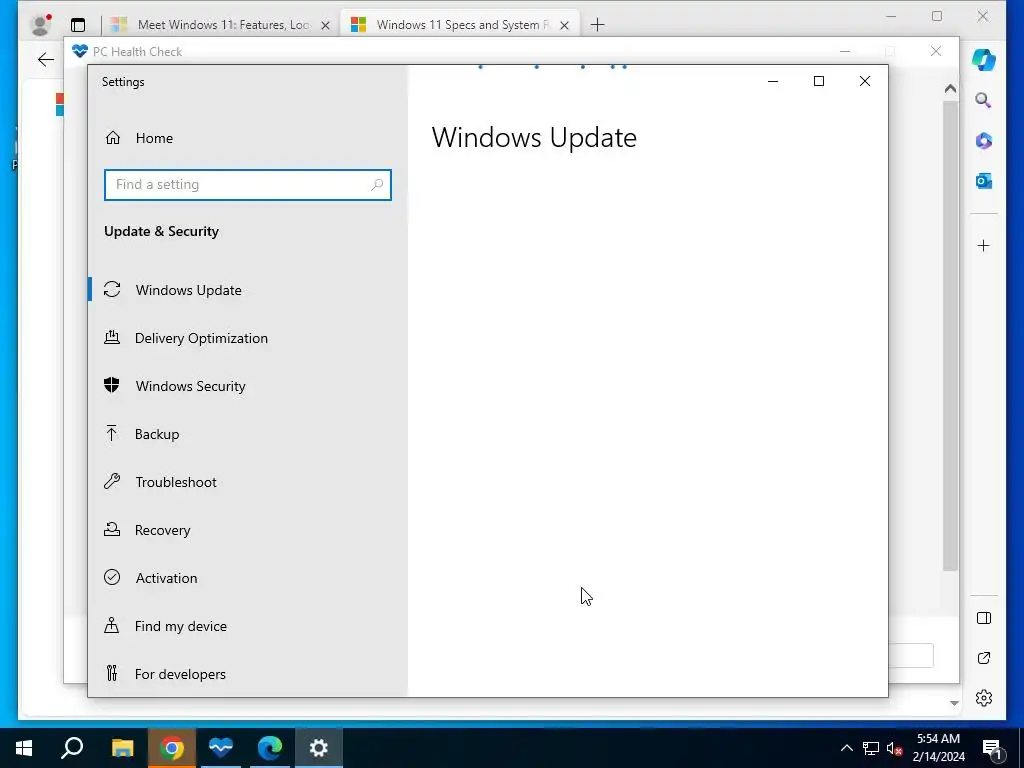Open taskbar Search
1024x768 pixels.
72,748
